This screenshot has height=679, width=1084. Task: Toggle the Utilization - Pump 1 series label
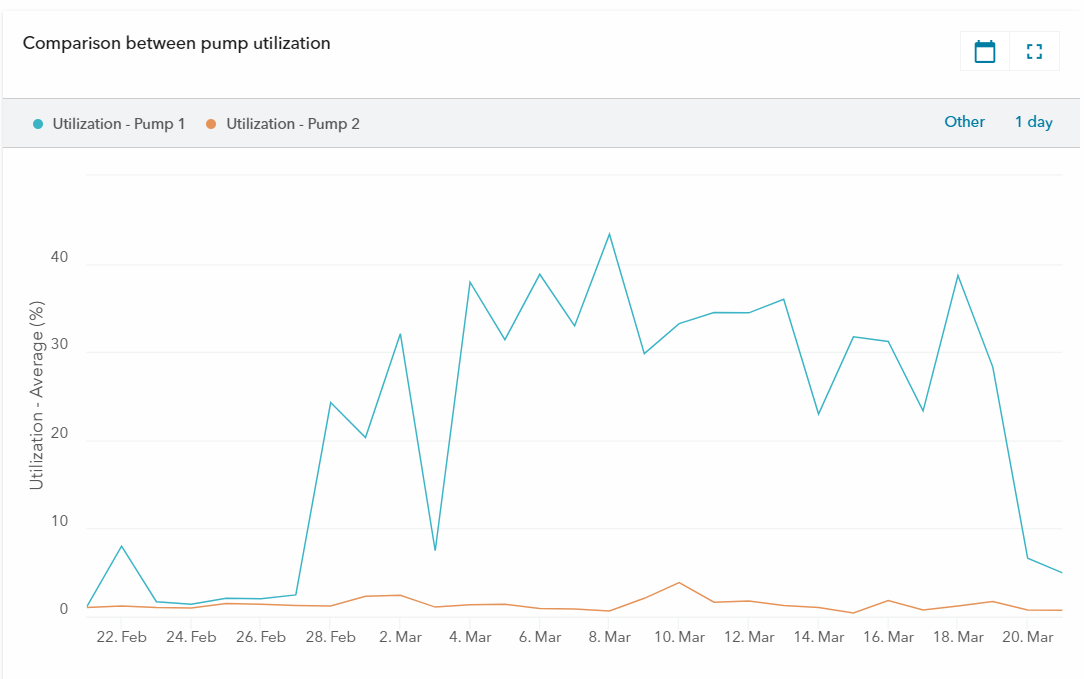coord(118,124)
